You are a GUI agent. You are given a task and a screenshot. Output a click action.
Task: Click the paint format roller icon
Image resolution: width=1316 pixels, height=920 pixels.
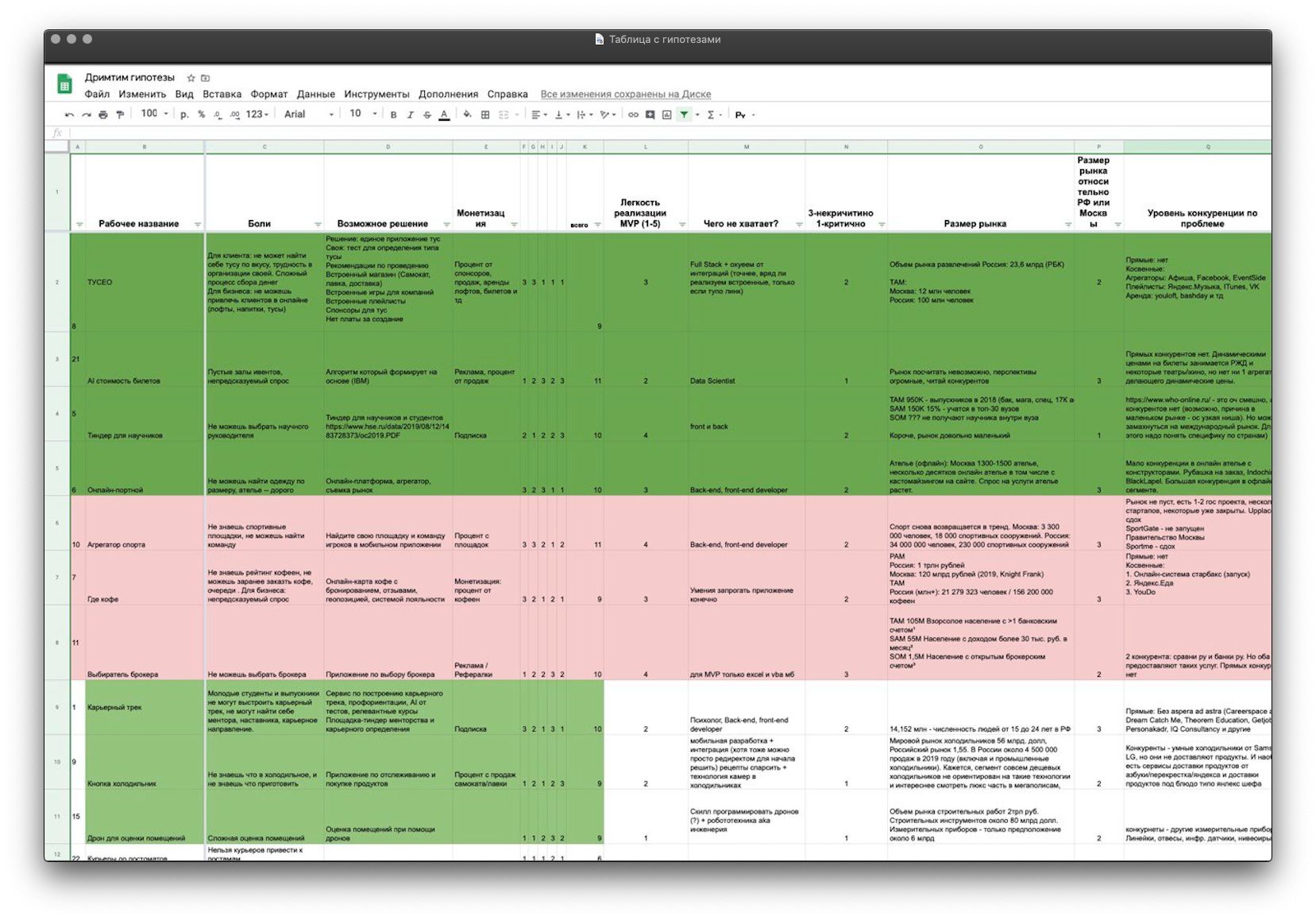(x=120, y=115)
